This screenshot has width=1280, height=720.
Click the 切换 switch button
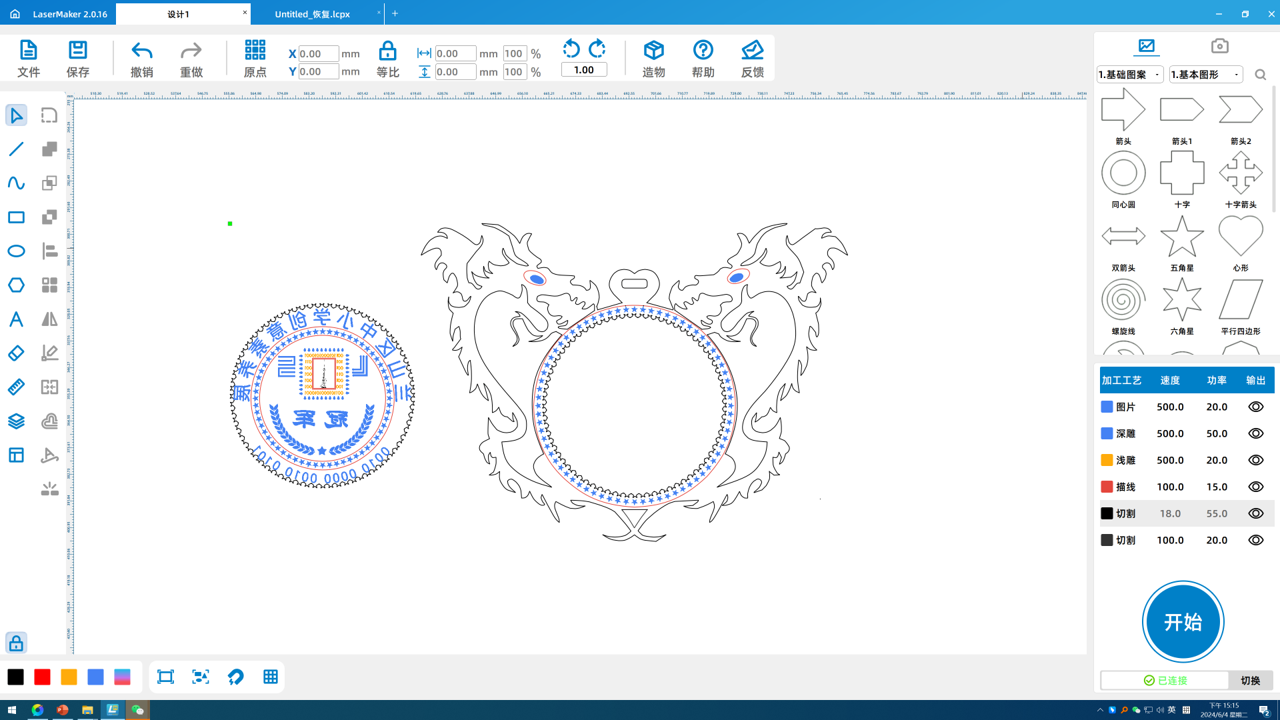pyautogui.click(x=1250, y=680)
